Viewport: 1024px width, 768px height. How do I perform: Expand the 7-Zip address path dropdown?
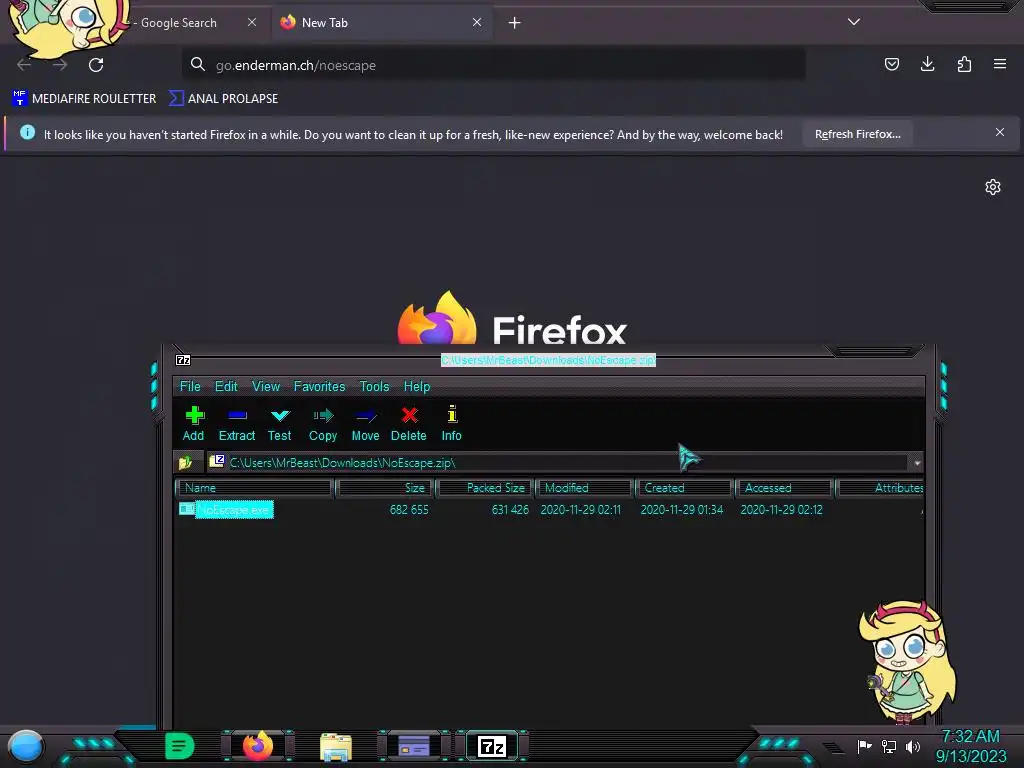[917, 463]
